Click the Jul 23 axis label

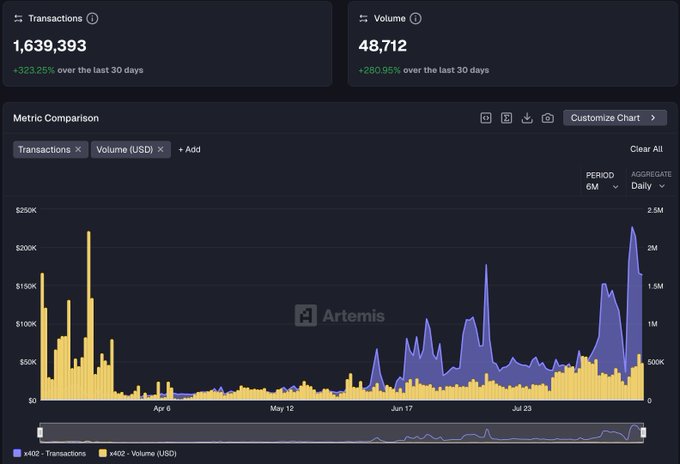point(522,408)
